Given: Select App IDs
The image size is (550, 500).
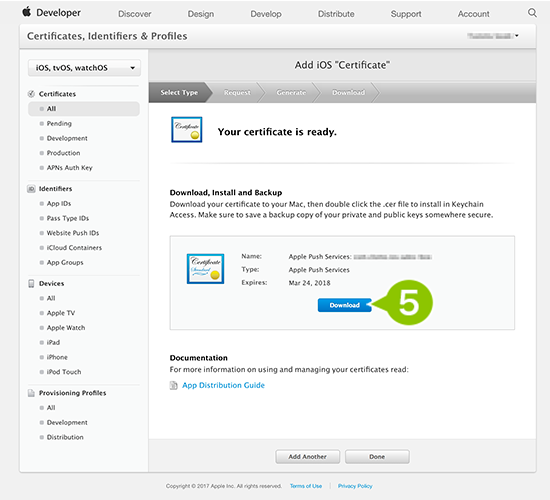Looking at the screenshot, I should coord(59,204).
